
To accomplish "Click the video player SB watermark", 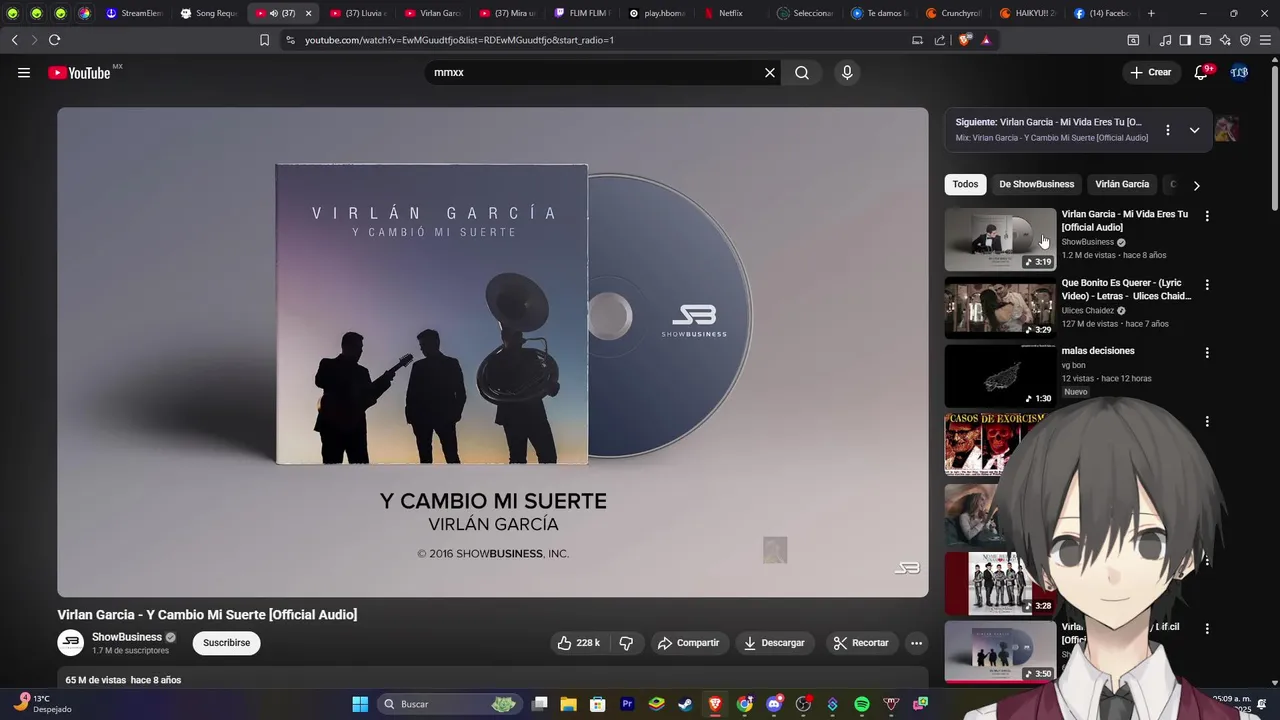I will [907, 568].
